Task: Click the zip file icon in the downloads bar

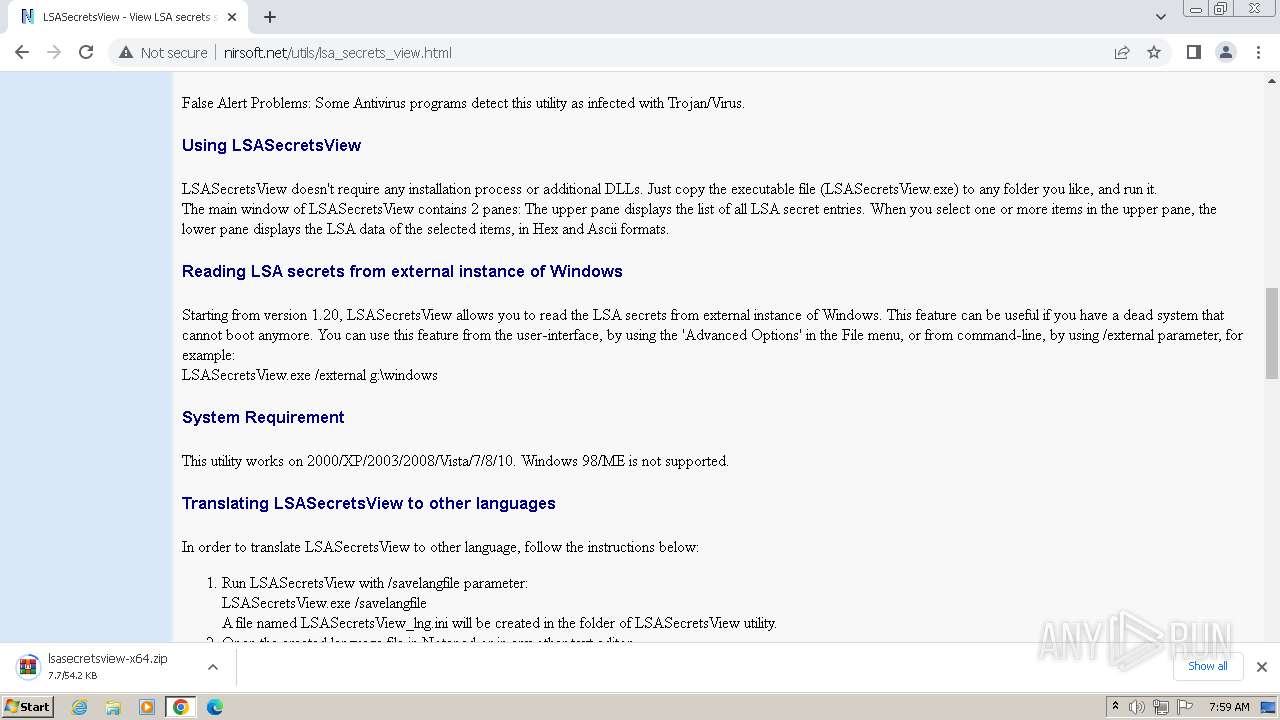Action: tap(28, 666)
